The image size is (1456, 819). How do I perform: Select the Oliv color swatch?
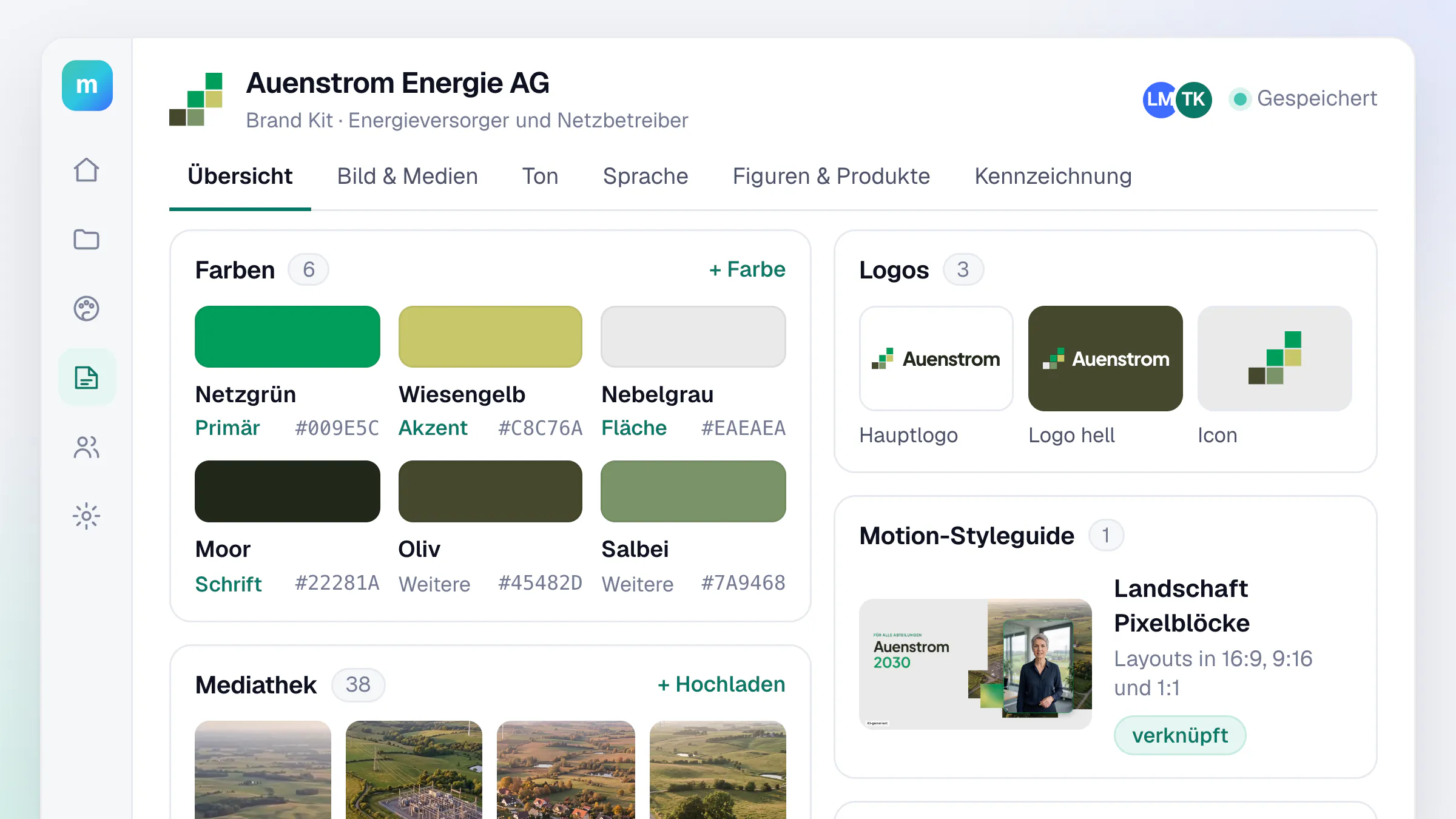(490, 491)
